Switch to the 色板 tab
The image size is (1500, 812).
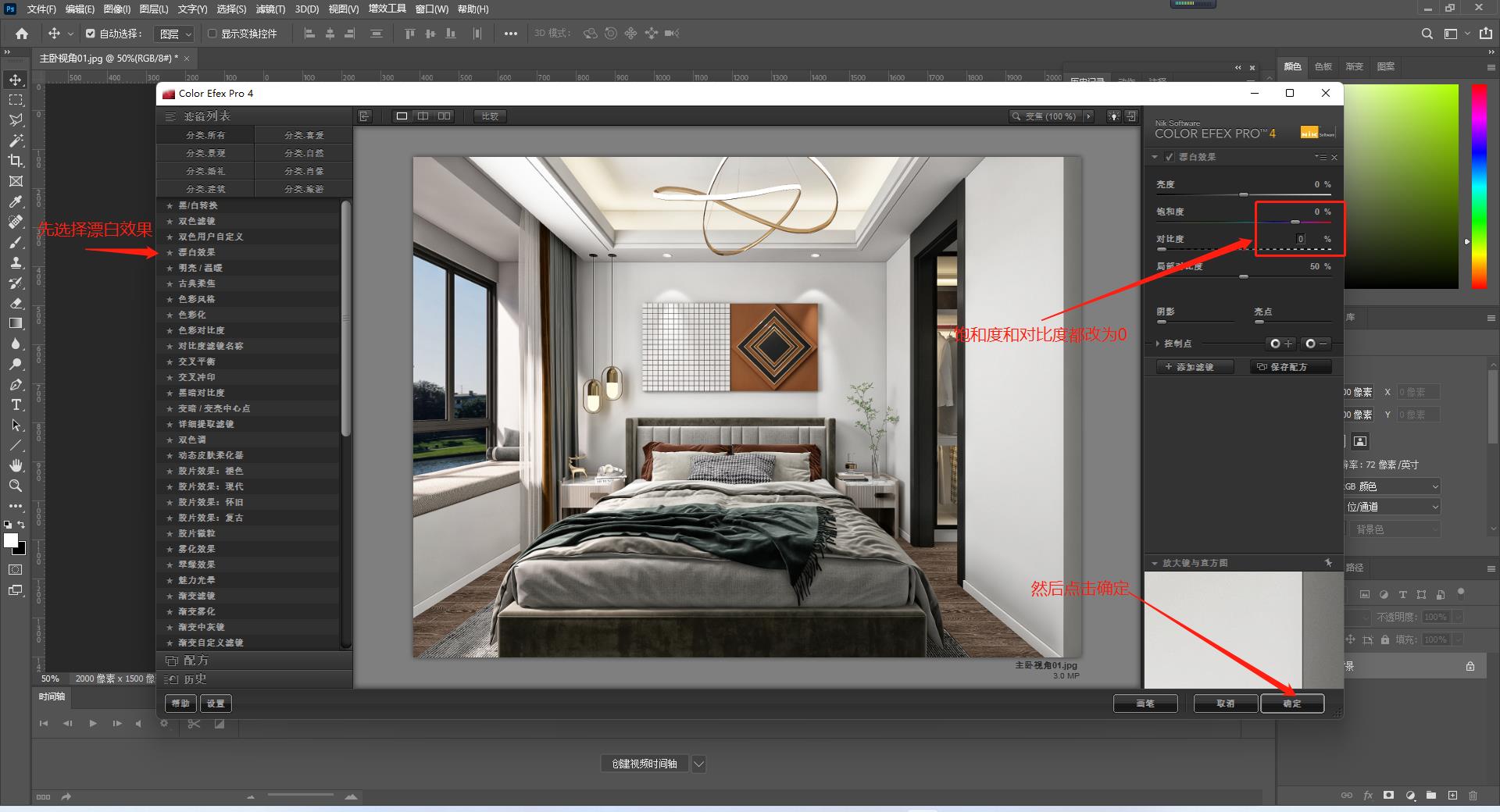(1323, 66)
